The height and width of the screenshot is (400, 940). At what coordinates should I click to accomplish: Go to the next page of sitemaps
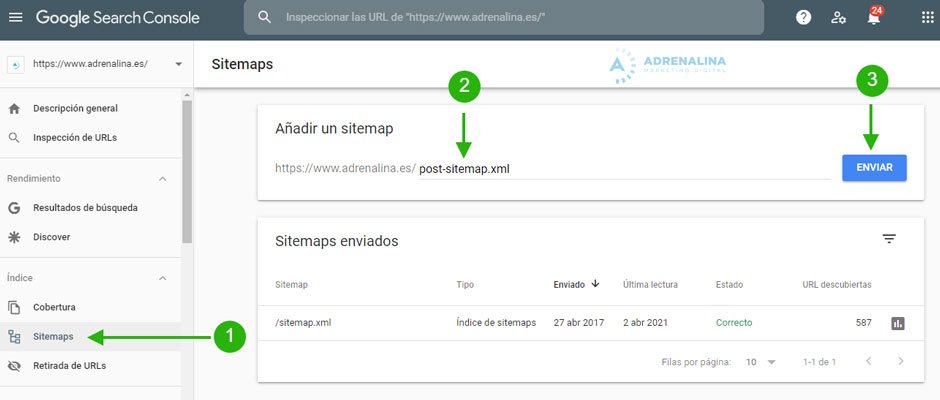[900, 361]
